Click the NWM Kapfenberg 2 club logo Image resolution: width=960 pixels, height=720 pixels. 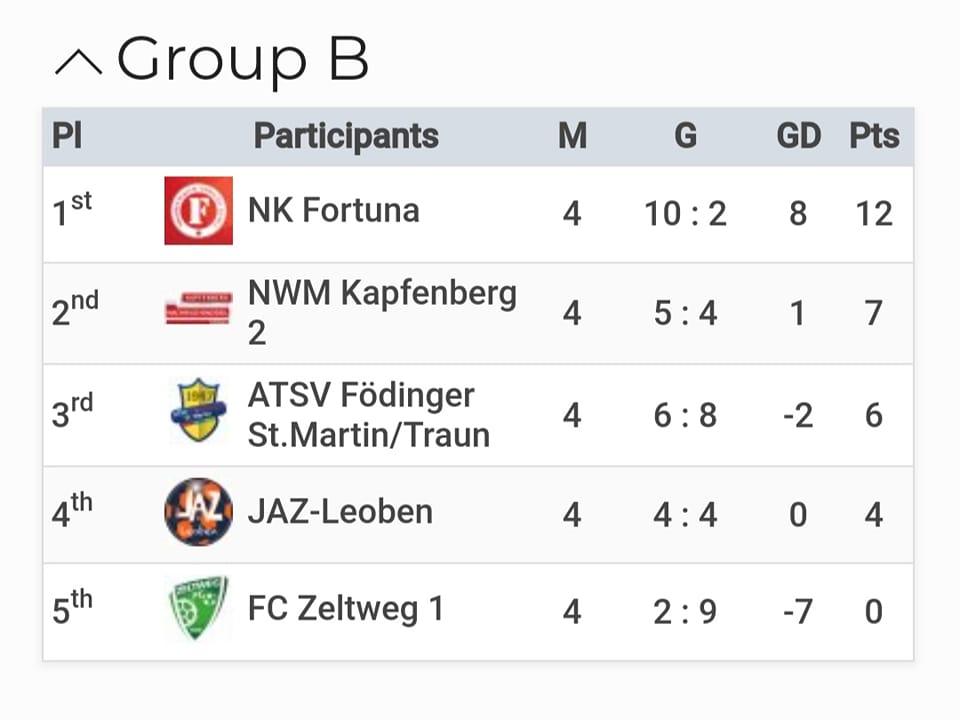[198, 308]
